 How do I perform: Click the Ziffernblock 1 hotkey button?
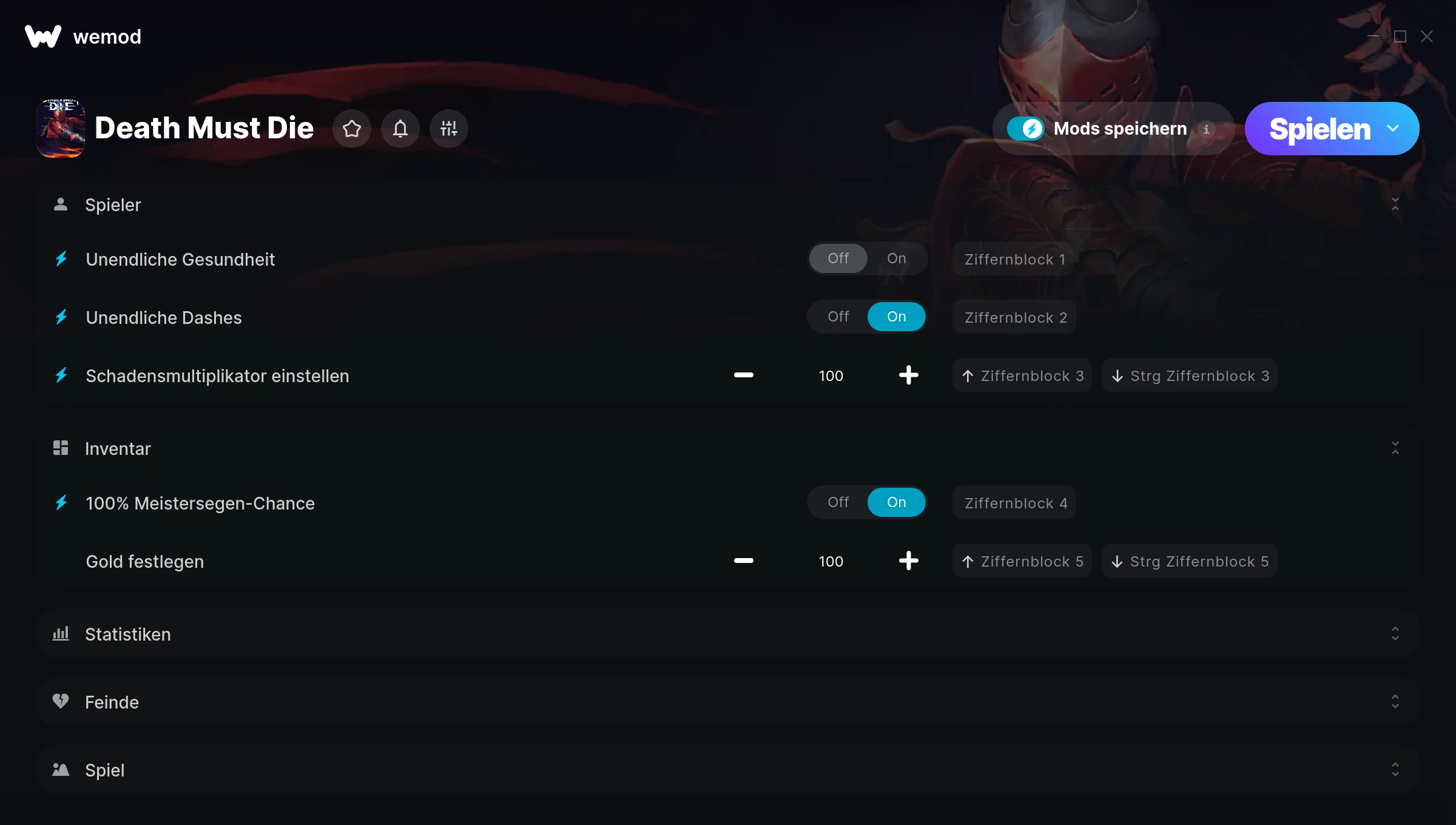1014,259
